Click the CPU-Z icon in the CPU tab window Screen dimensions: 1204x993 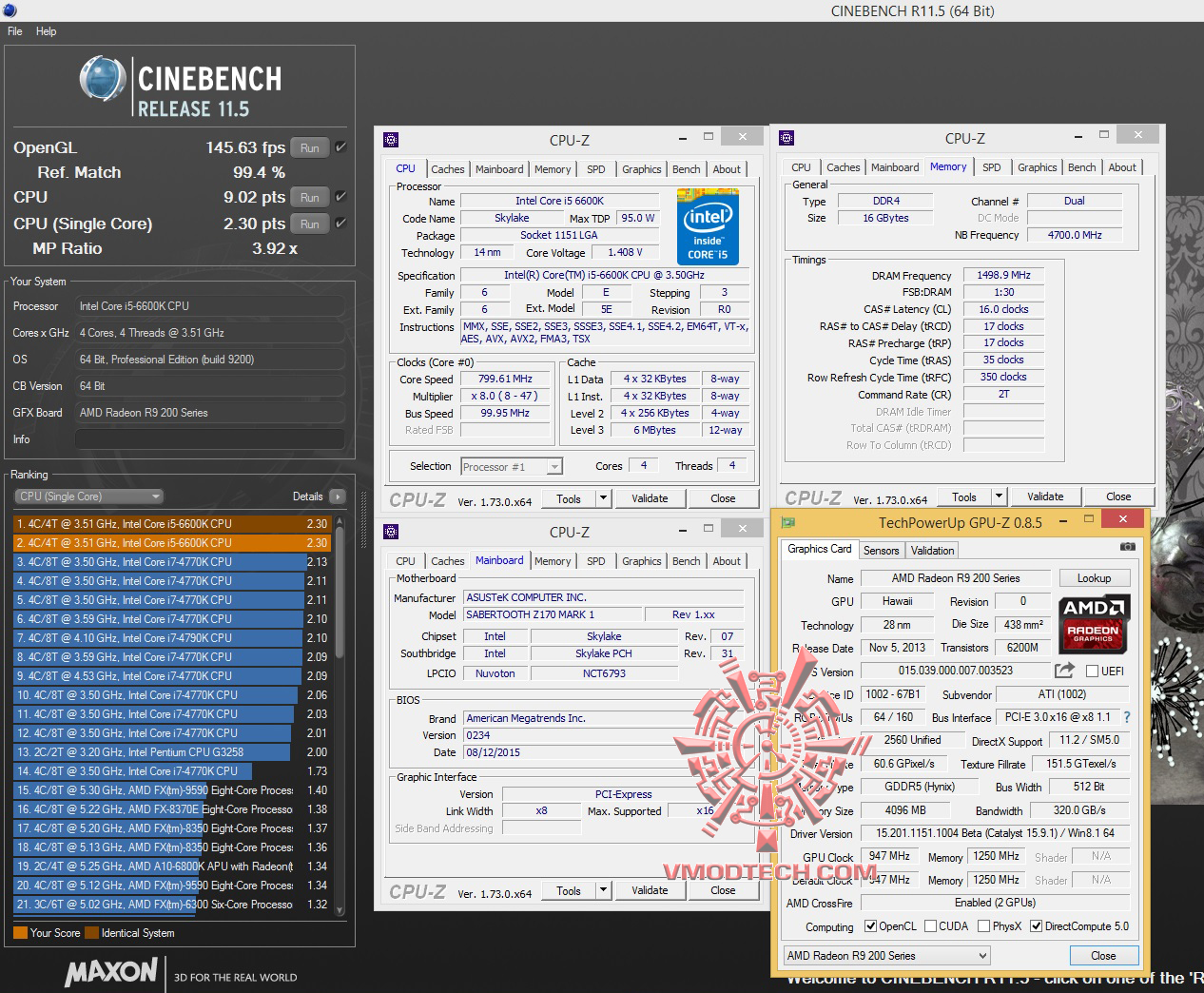click(390, 140)
